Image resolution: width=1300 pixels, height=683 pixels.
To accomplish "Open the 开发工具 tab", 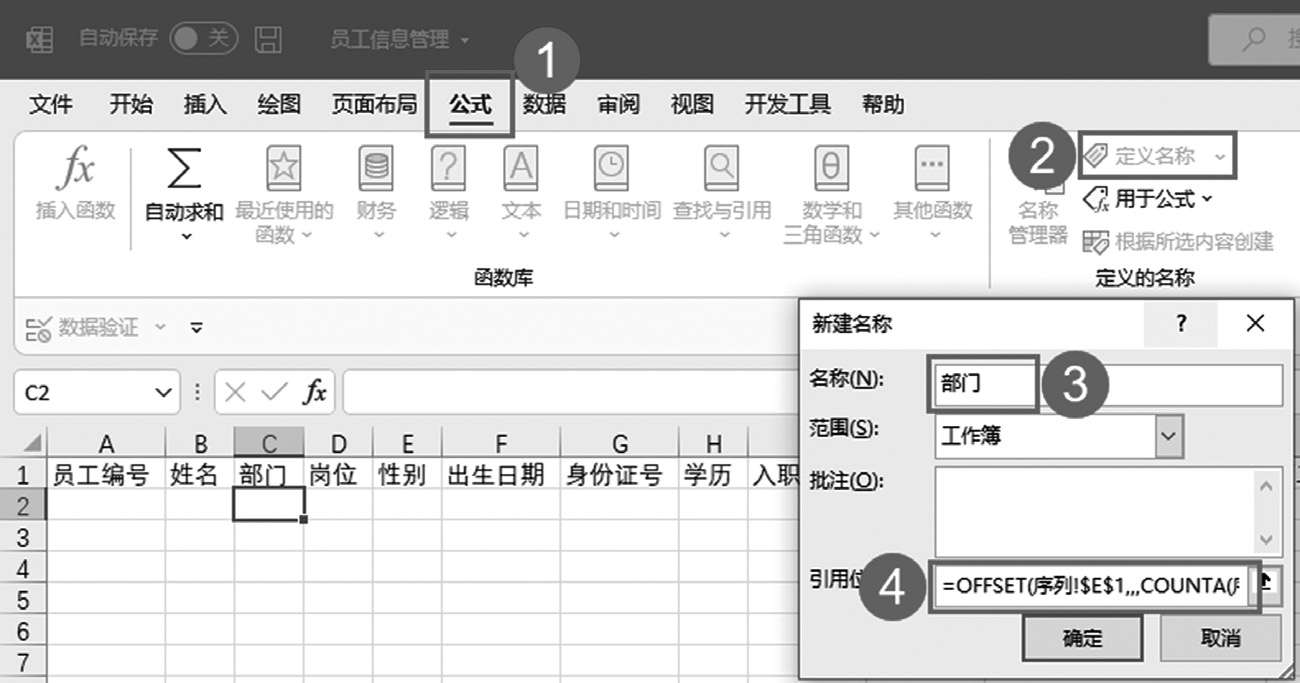I will (x=788, y=104).
